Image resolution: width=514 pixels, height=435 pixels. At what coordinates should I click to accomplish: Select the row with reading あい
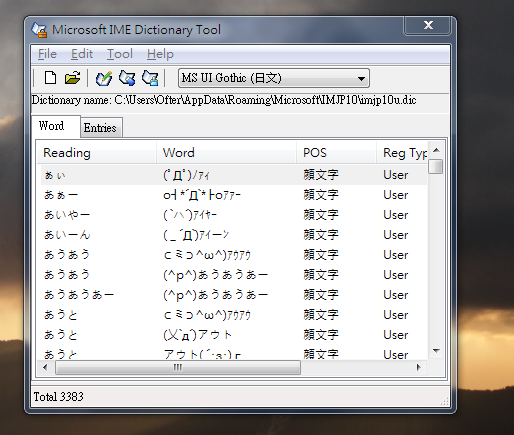coord(234,175)
